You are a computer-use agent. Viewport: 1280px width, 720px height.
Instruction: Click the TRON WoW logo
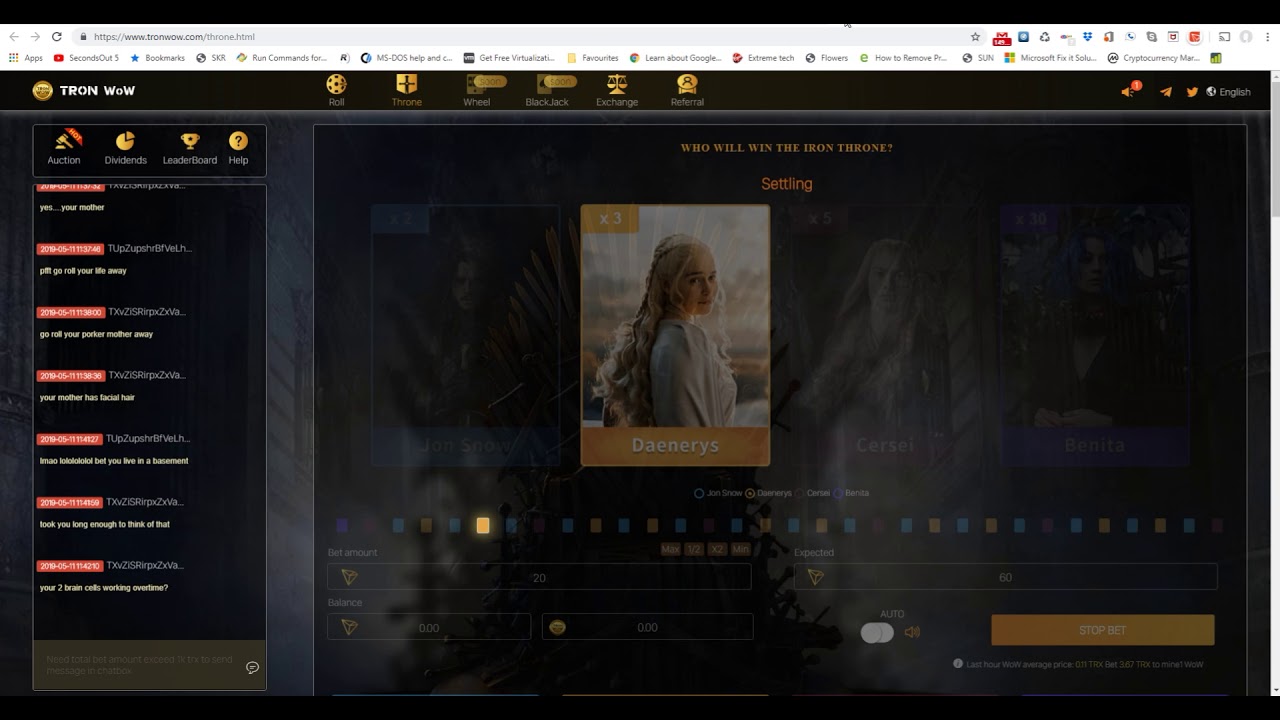(x=84, y=90)
